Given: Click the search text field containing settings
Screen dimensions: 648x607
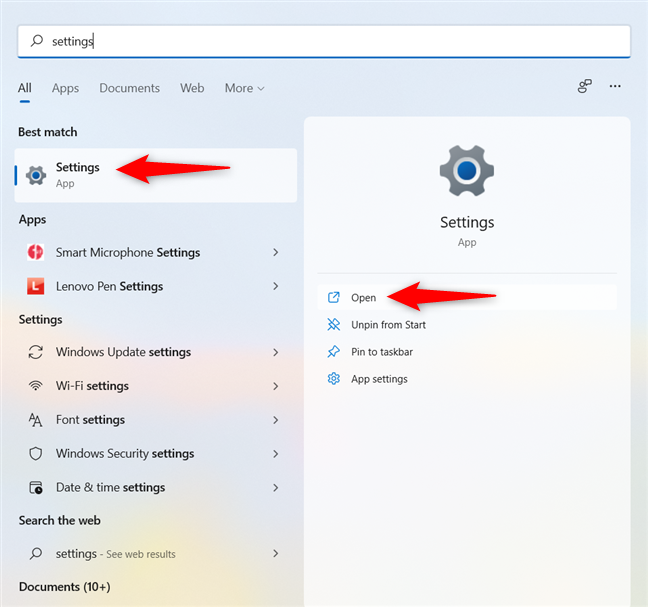Looking at the screenshot, I should 324,41.
